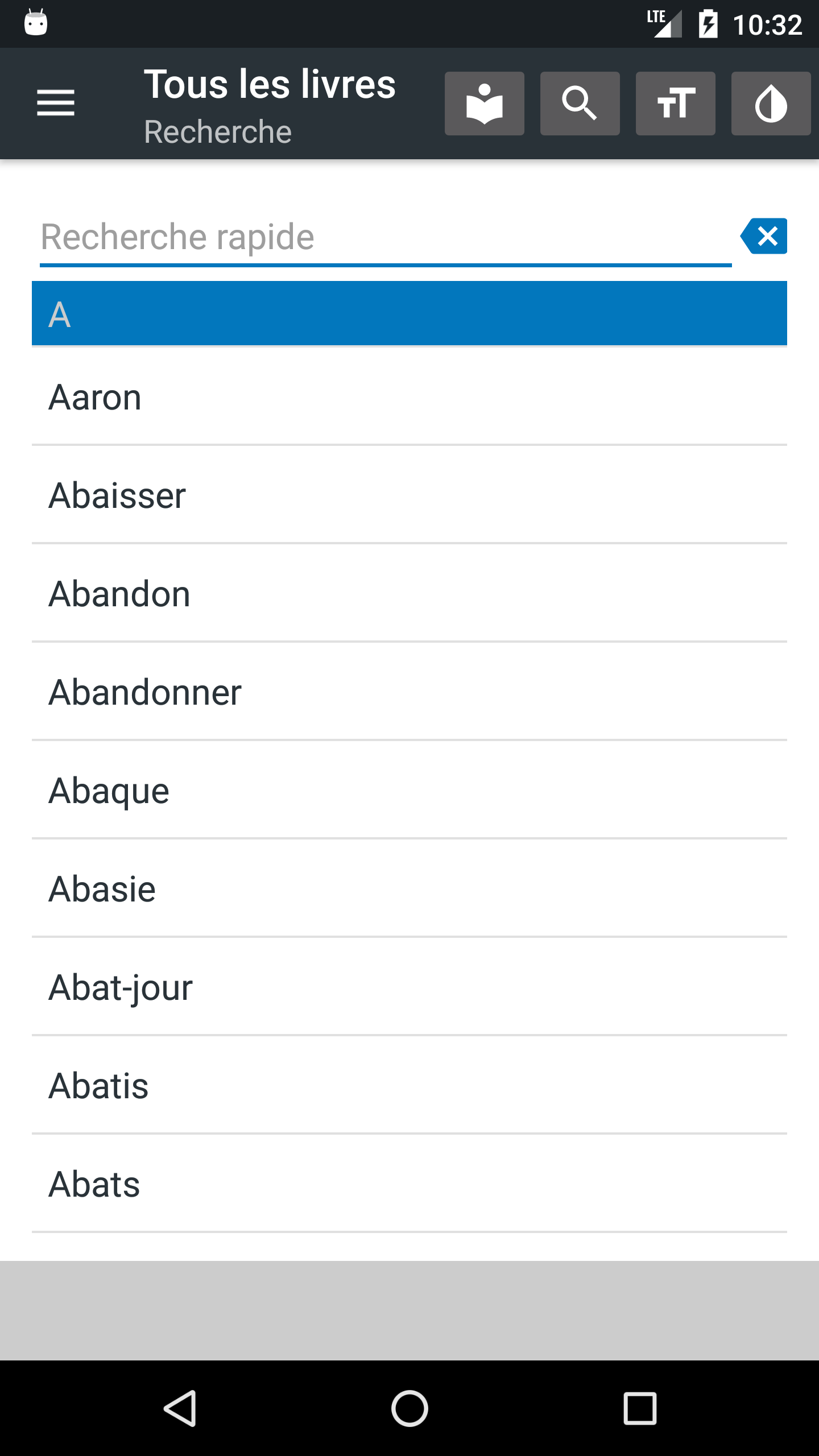Open search via magnifier icon
Screen dimensions: 819x1456
point(580,104)
